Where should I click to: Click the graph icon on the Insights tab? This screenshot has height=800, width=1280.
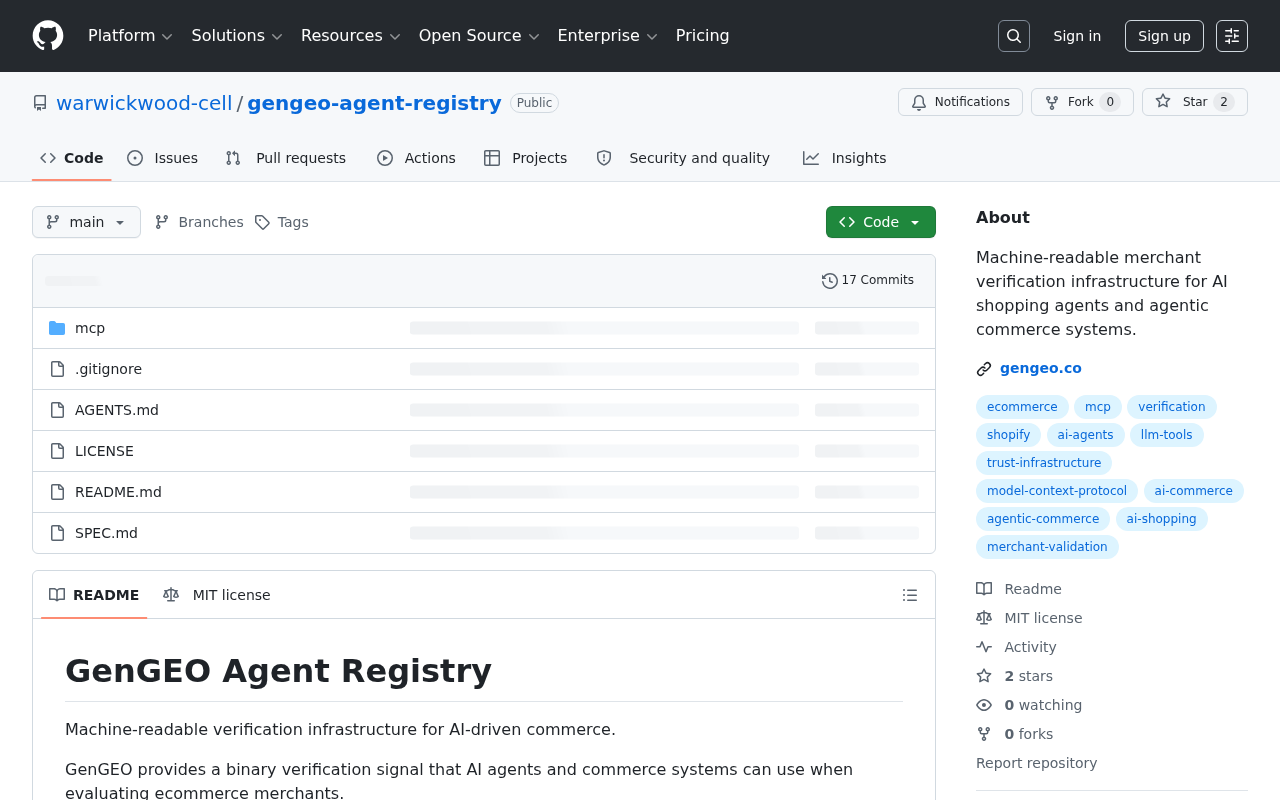811,158
